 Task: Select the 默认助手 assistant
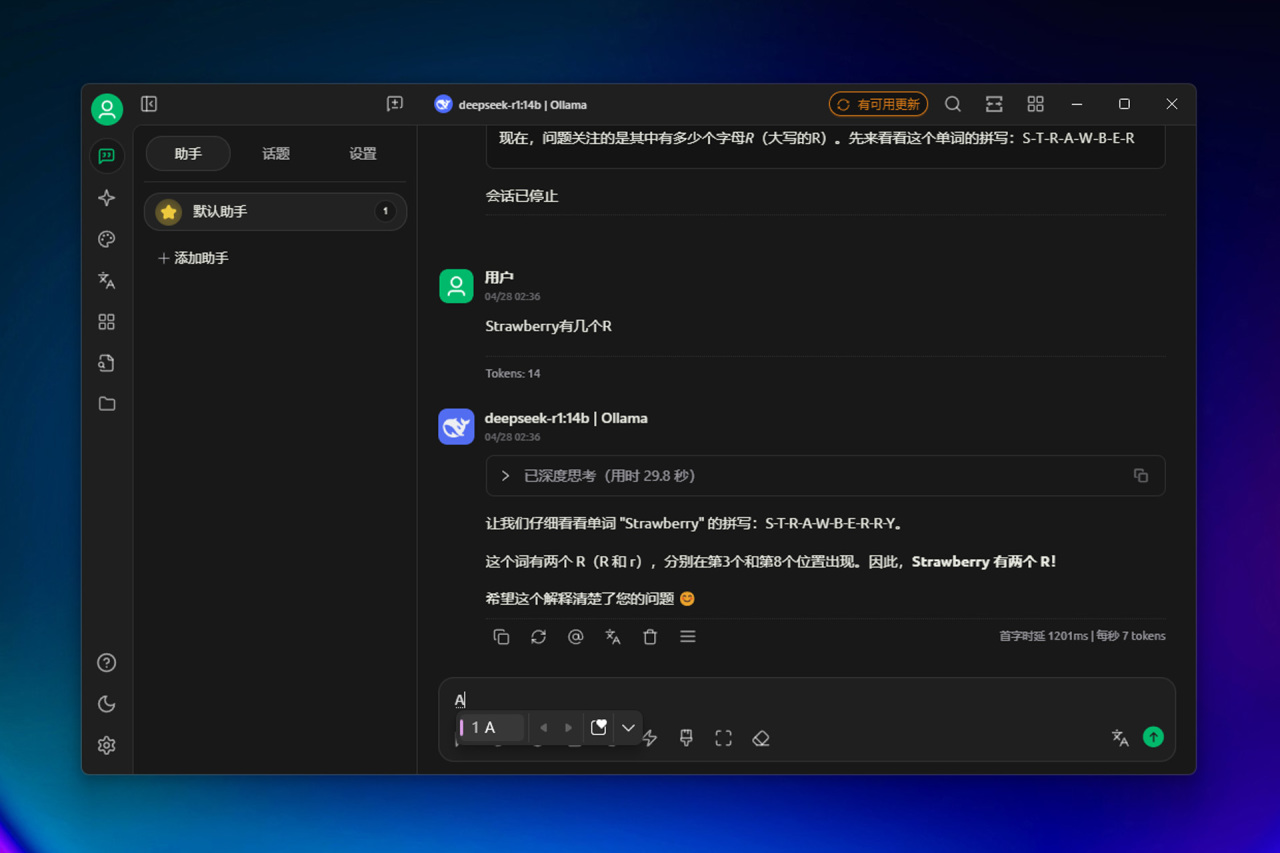point(276,212)
